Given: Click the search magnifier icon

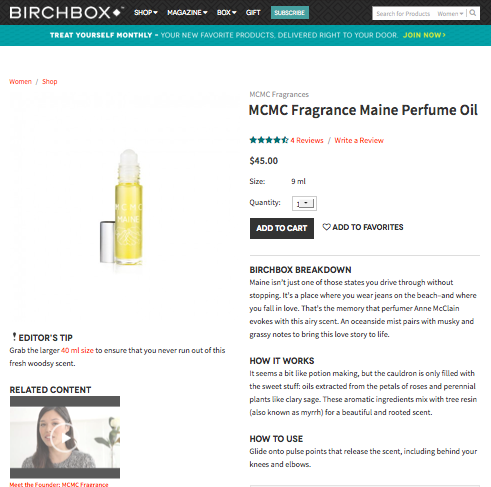Looking at the screenshot, I should 473,13.
